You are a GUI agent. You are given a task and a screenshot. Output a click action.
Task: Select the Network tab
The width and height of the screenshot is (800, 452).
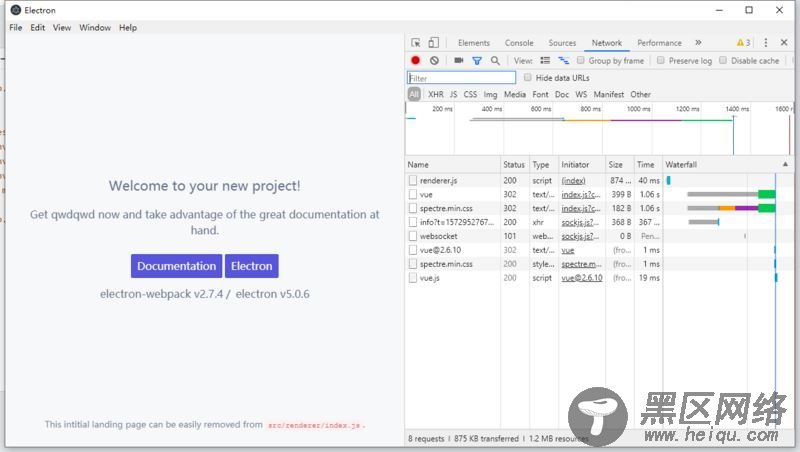(607, 43)
